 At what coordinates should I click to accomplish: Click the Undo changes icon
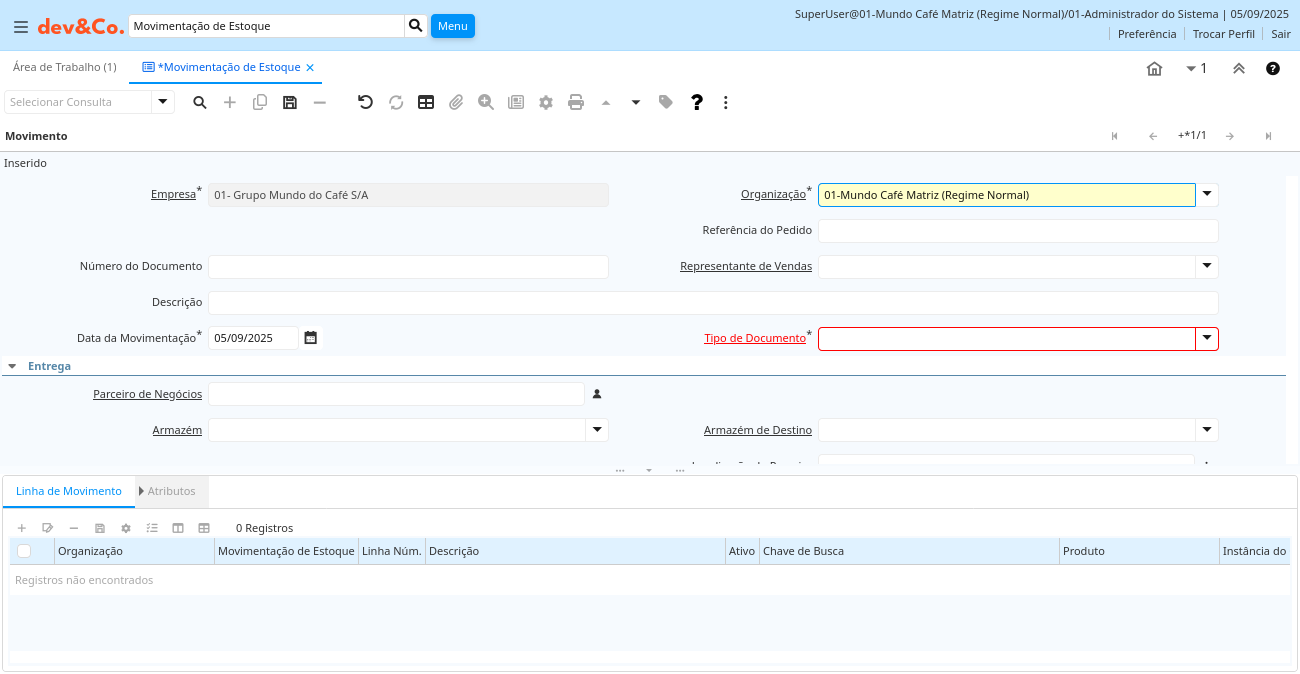tap(365, 102)
